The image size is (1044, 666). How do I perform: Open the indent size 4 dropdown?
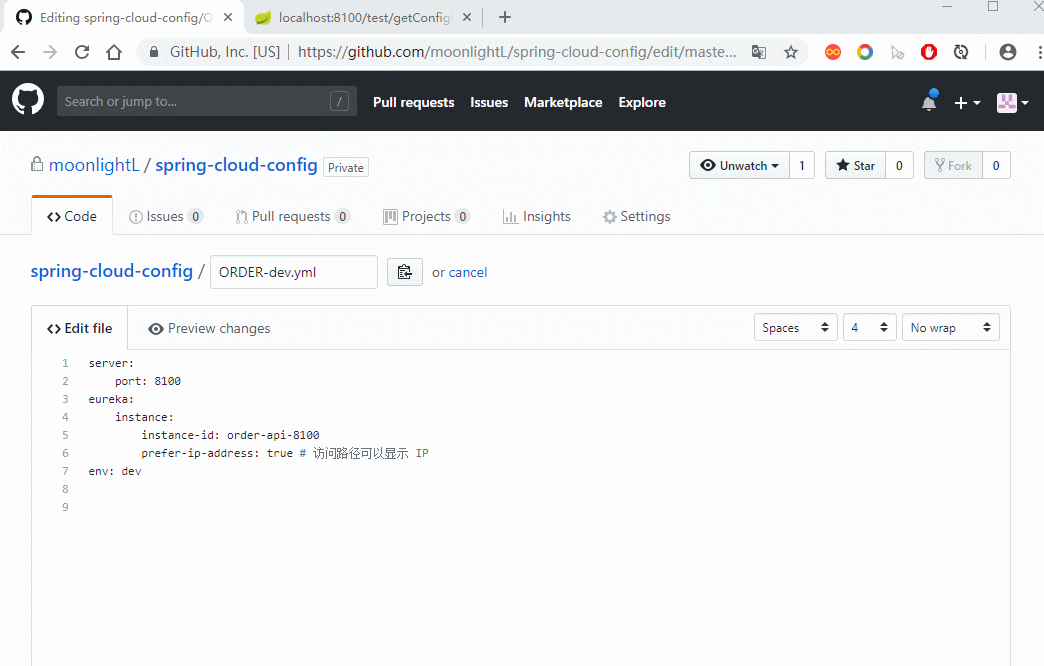pyautogui.click(x=870, y=328)
